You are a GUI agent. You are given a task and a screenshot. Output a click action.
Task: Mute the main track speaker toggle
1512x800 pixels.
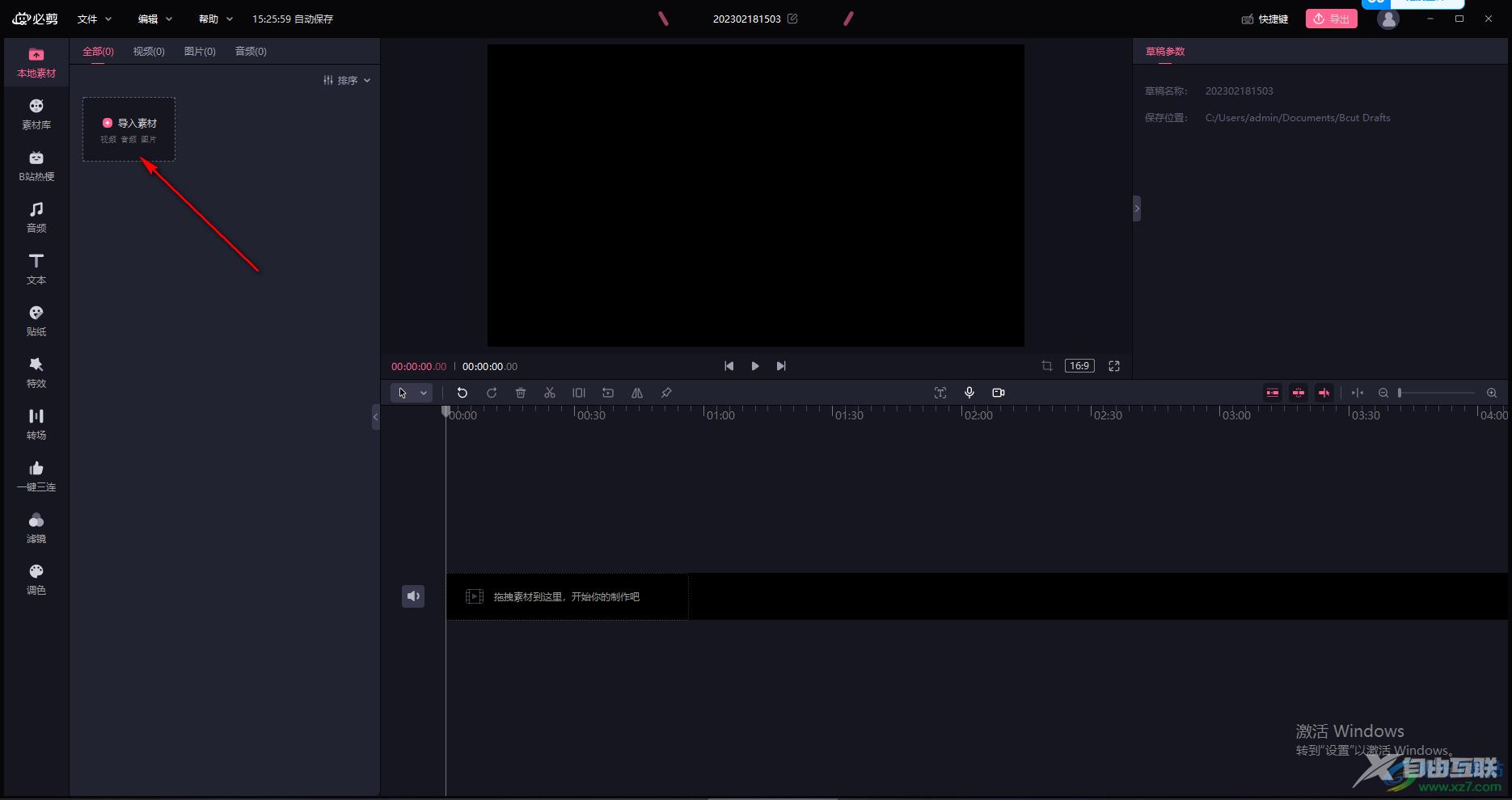(x=413, y=596)
